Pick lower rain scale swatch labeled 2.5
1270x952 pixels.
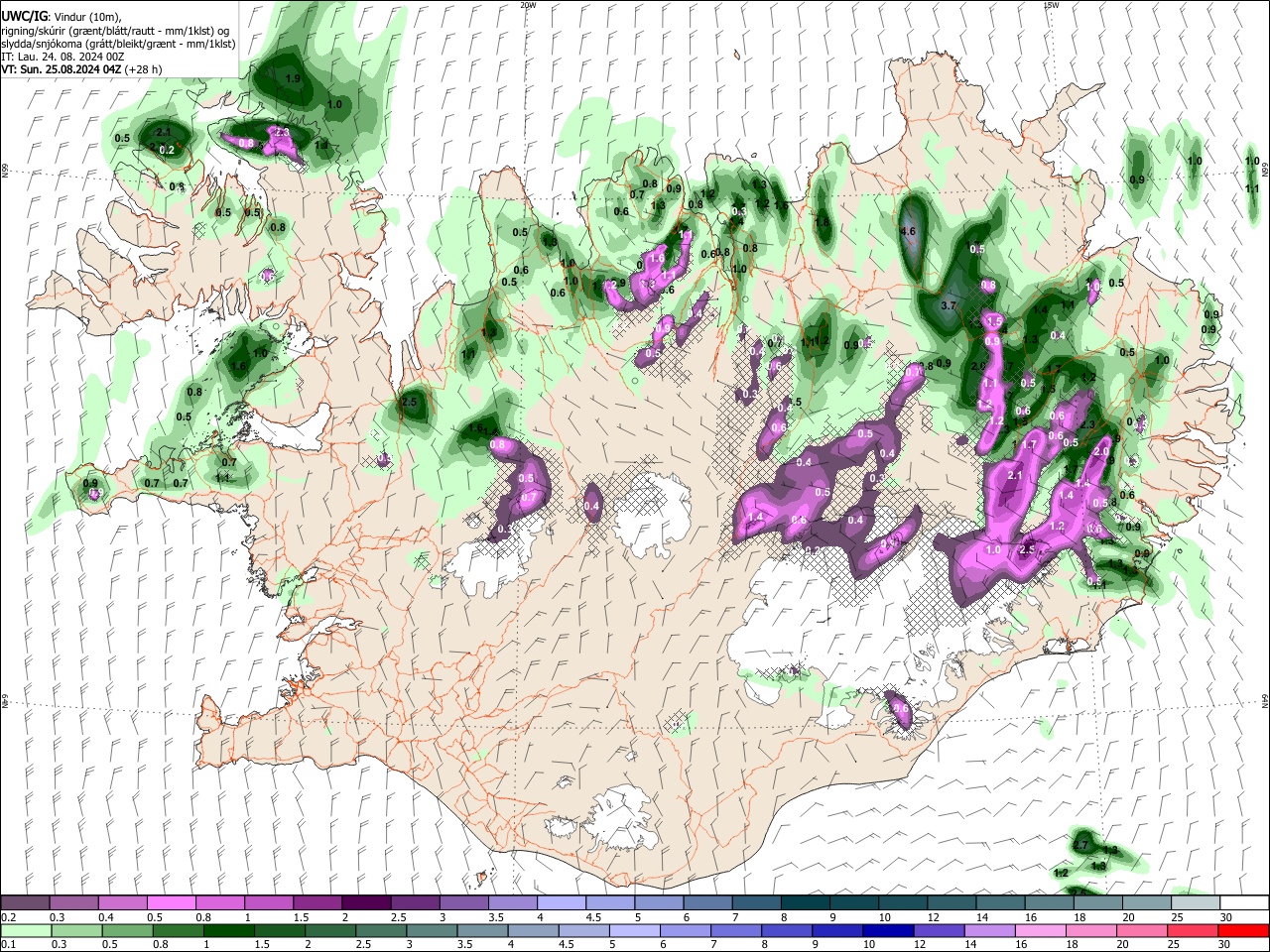tap(380, 930)
